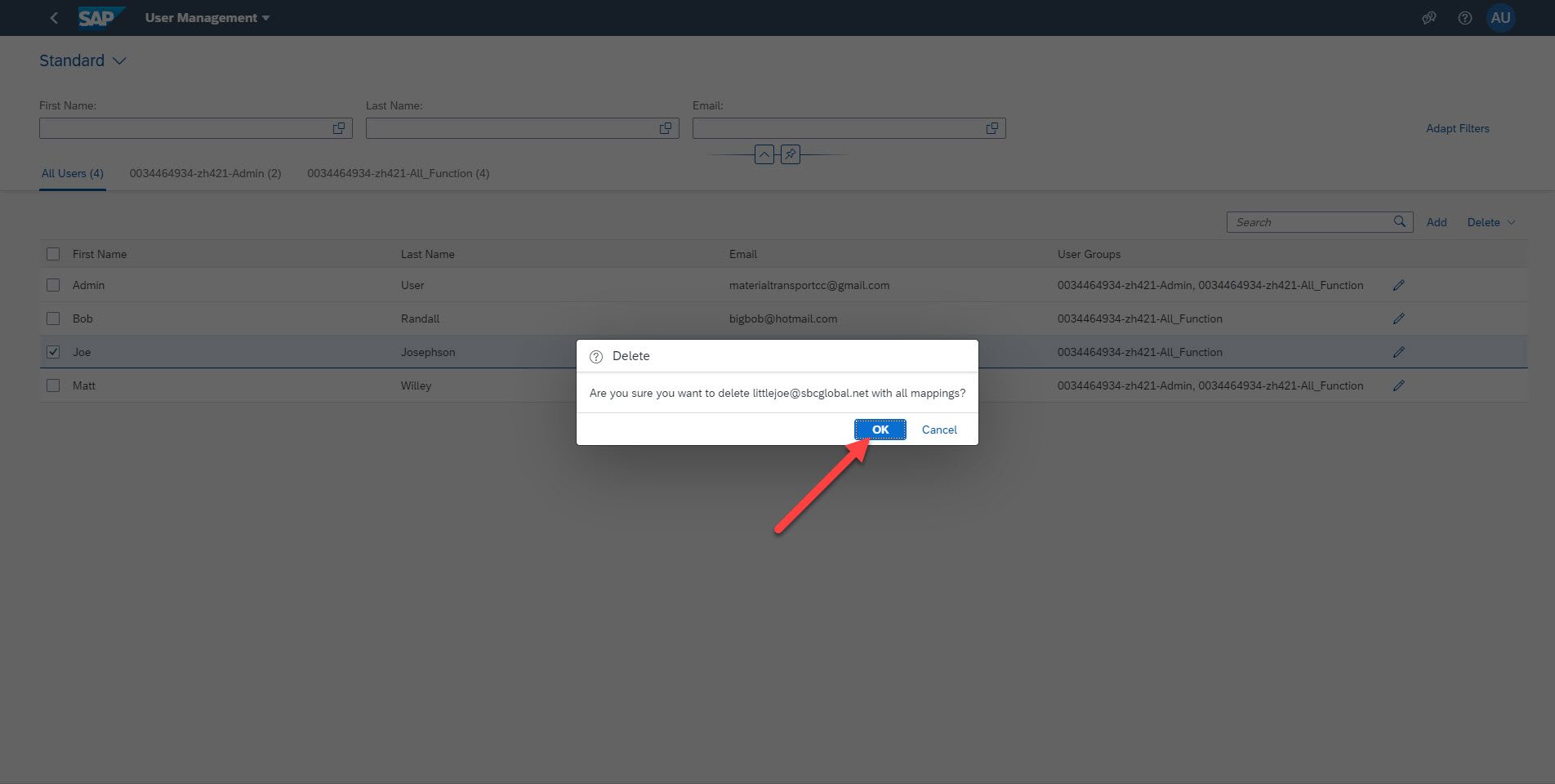The image size is (1555, 784).
Task: Switch to 0034464934-zh421-Admin (2) tab
Action: [x=205, y=173]
